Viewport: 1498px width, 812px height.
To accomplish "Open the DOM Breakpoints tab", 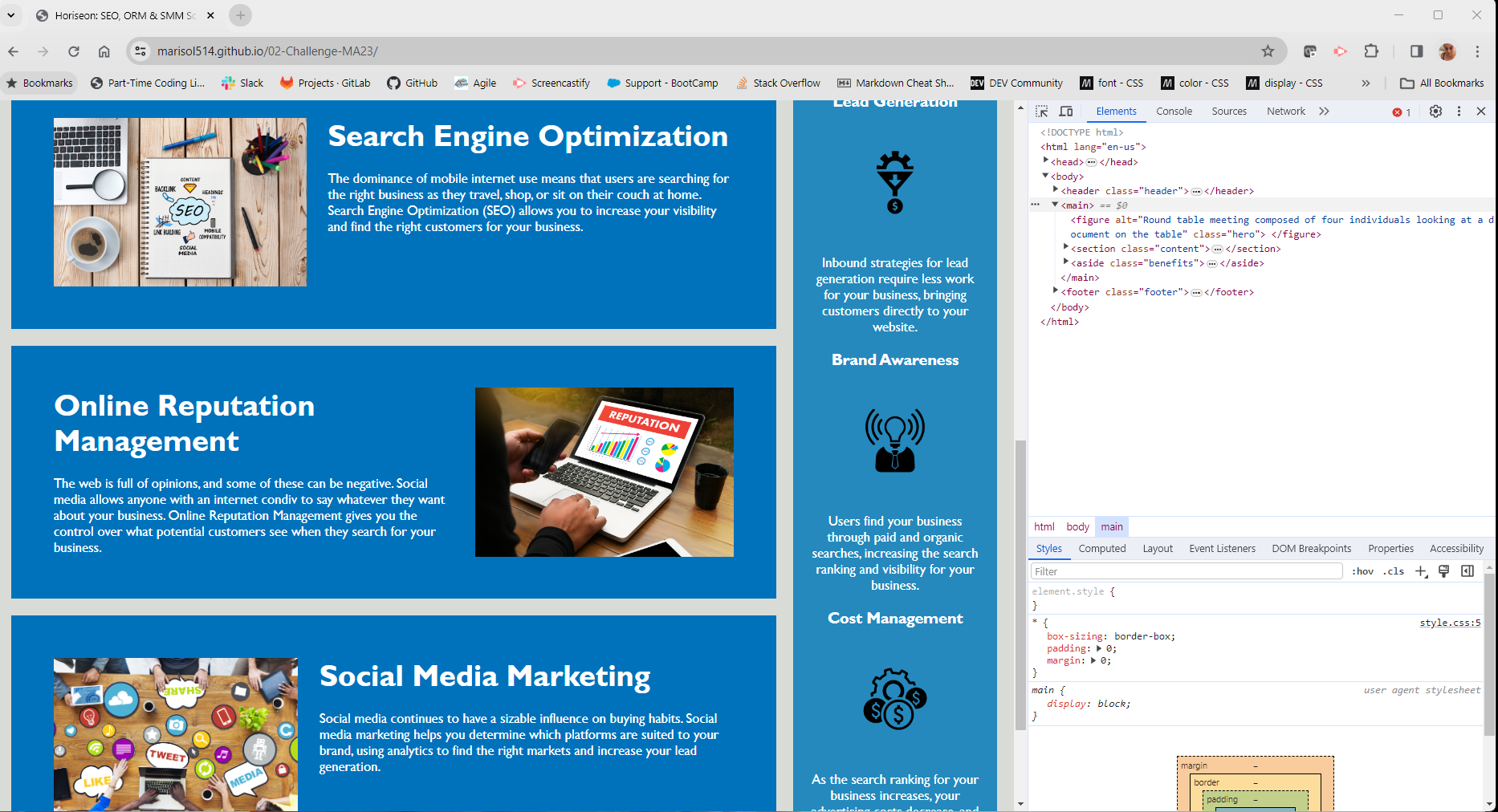I will pyautogui.click(x=1312, y=549).
